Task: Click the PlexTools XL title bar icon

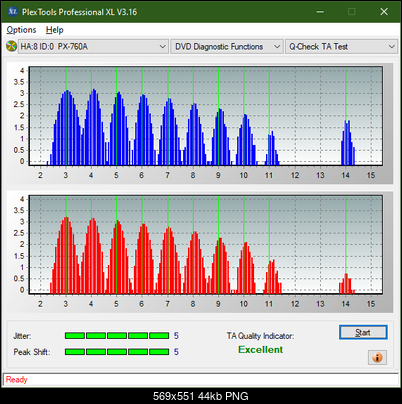Action: [x=12, y=12]
